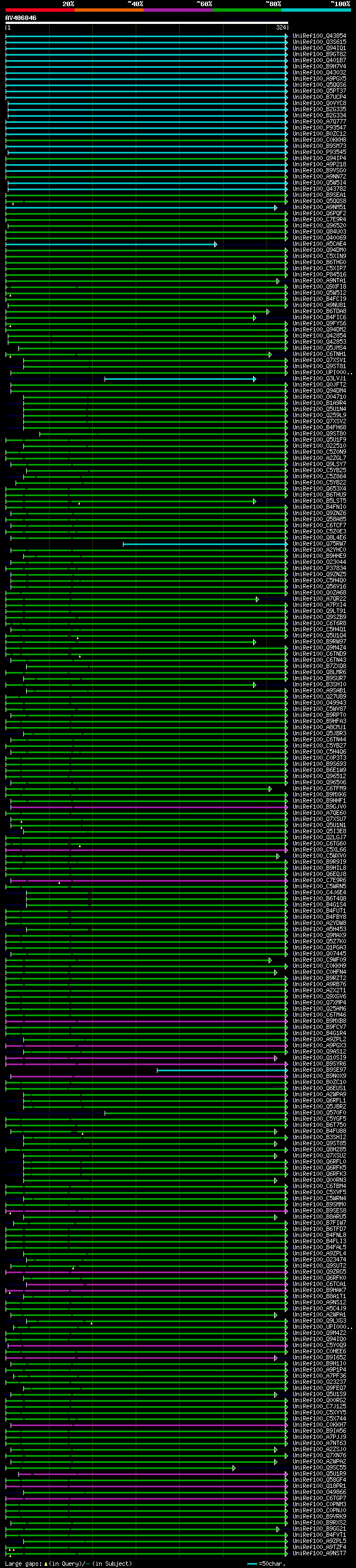Image resolution: width=356 pixels, height=1568 pixels.
Task: Select the UniRef100_Q6RFK5 label
Action: click(319, 1169)
